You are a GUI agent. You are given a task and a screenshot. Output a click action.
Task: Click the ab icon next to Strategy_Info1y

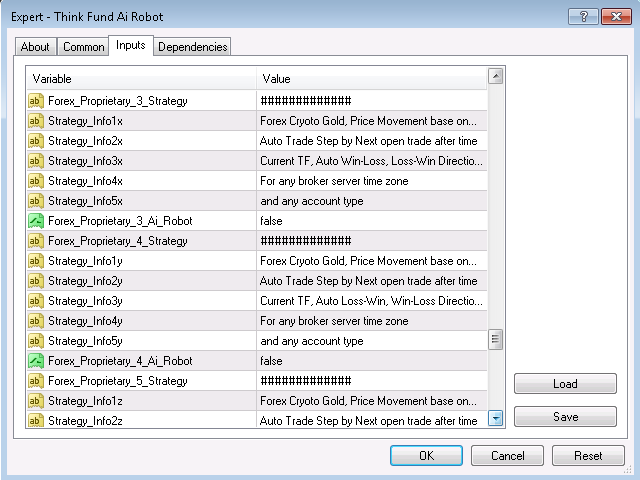(36, 261)
